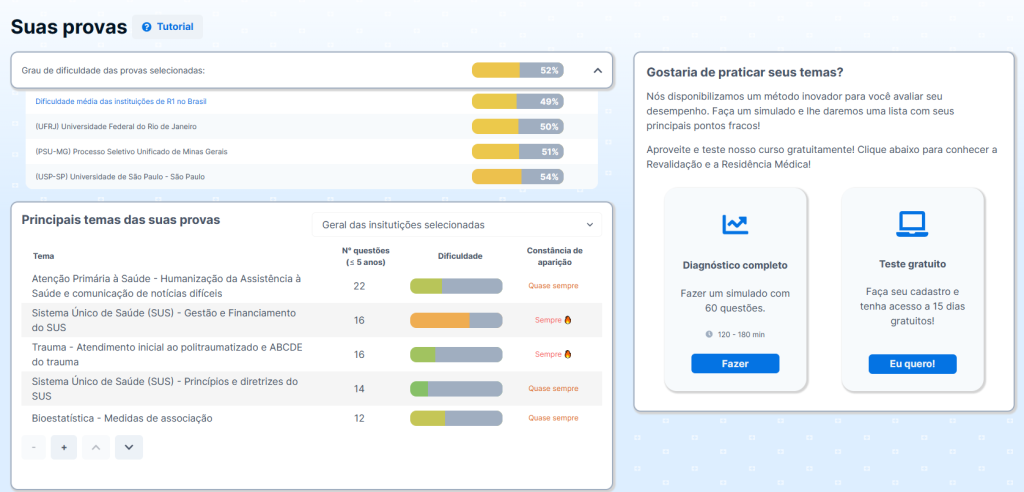Click the flame icon in the Trauma row

pyautogui.click(x=568, y=354)
